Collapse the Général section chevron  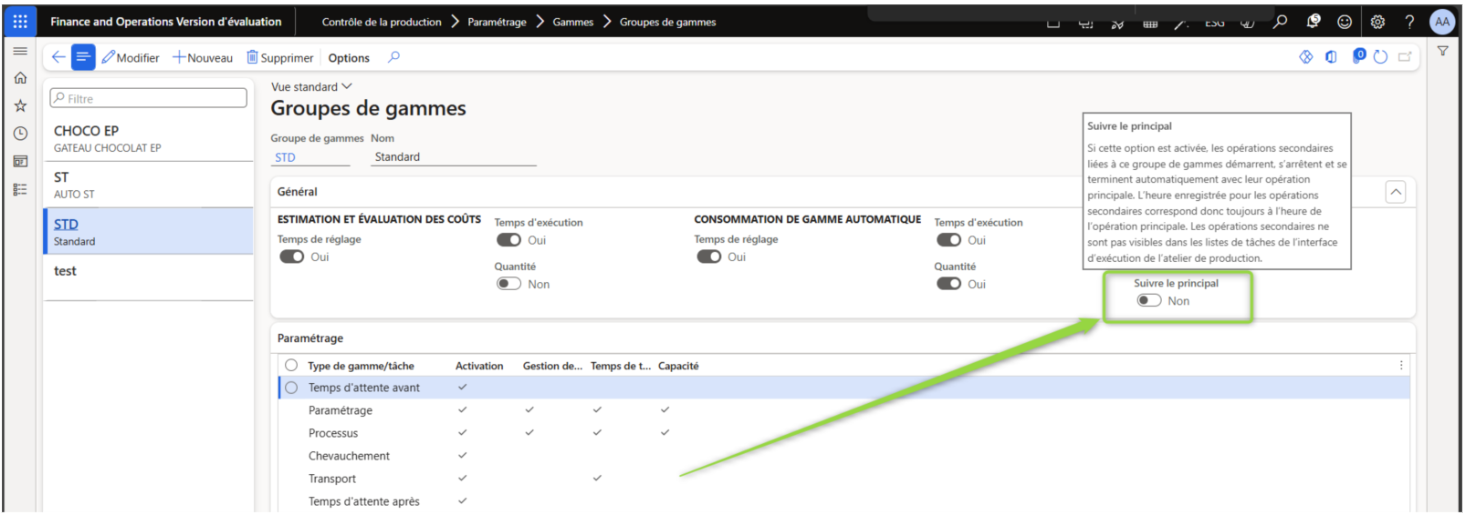1396,192
